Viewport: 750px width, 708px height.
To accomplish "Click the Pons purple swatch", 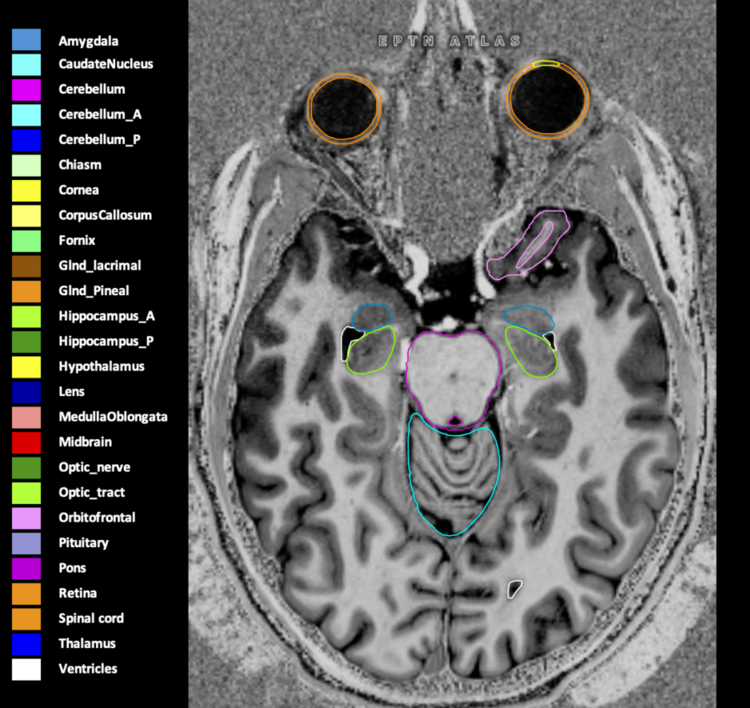I will 26,569.
